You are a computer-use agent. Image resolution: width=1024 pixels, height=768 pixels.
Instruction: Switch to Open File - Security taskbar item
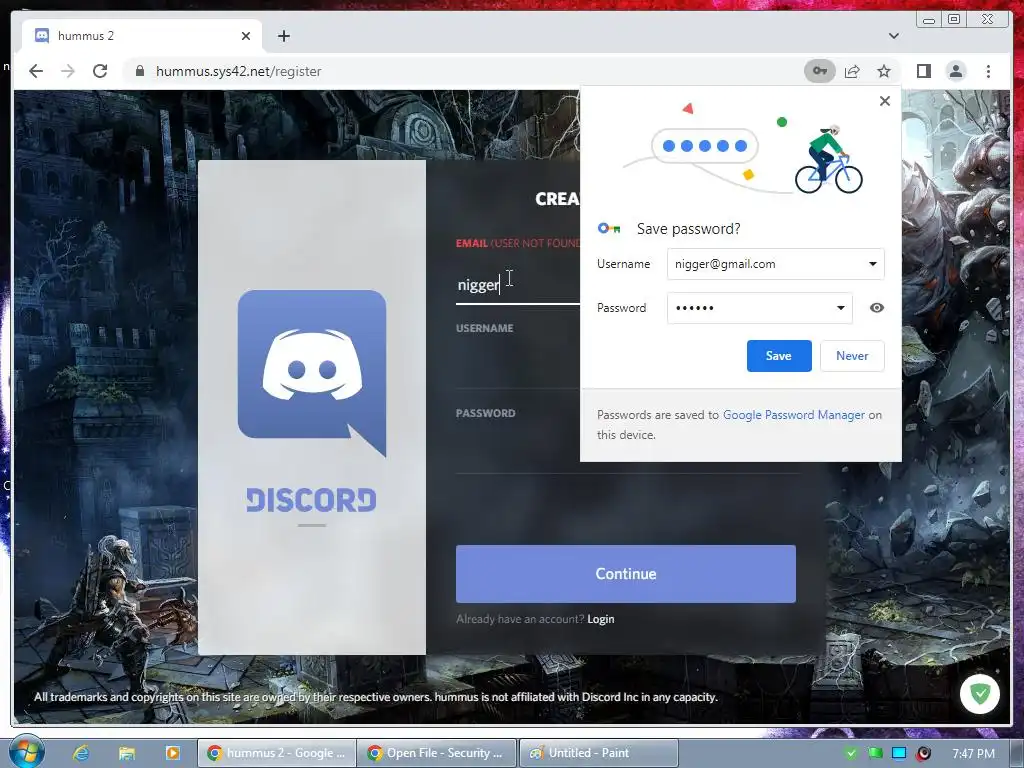coord(437,753)
